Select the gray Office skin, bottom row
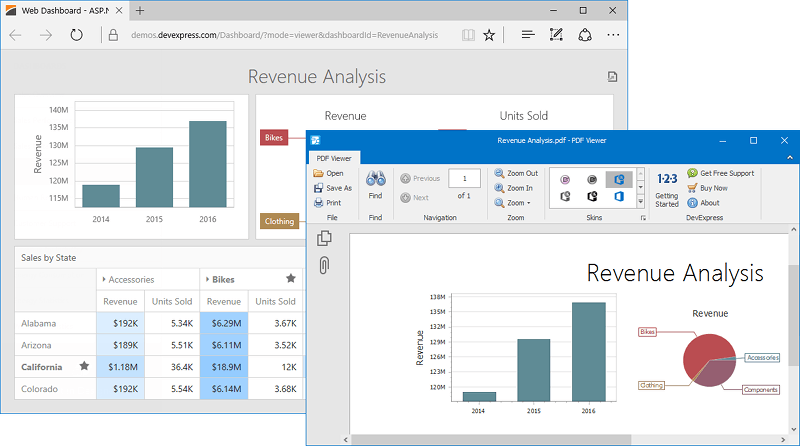 pyautogui.click(x=565, y=196)
